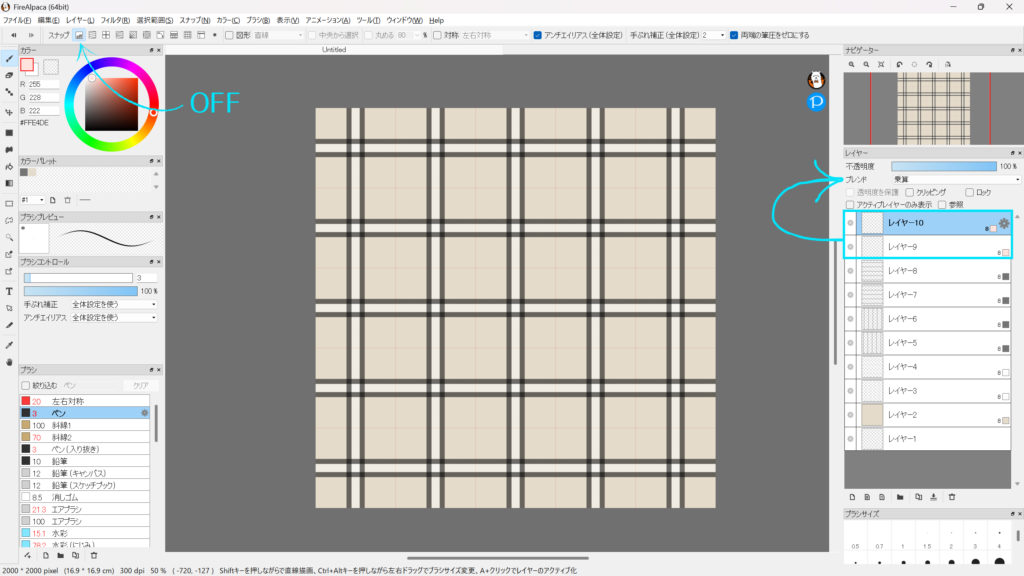Click the zoom in icon in Navigator
1024x576 pixels.
(x=851, y=64)
